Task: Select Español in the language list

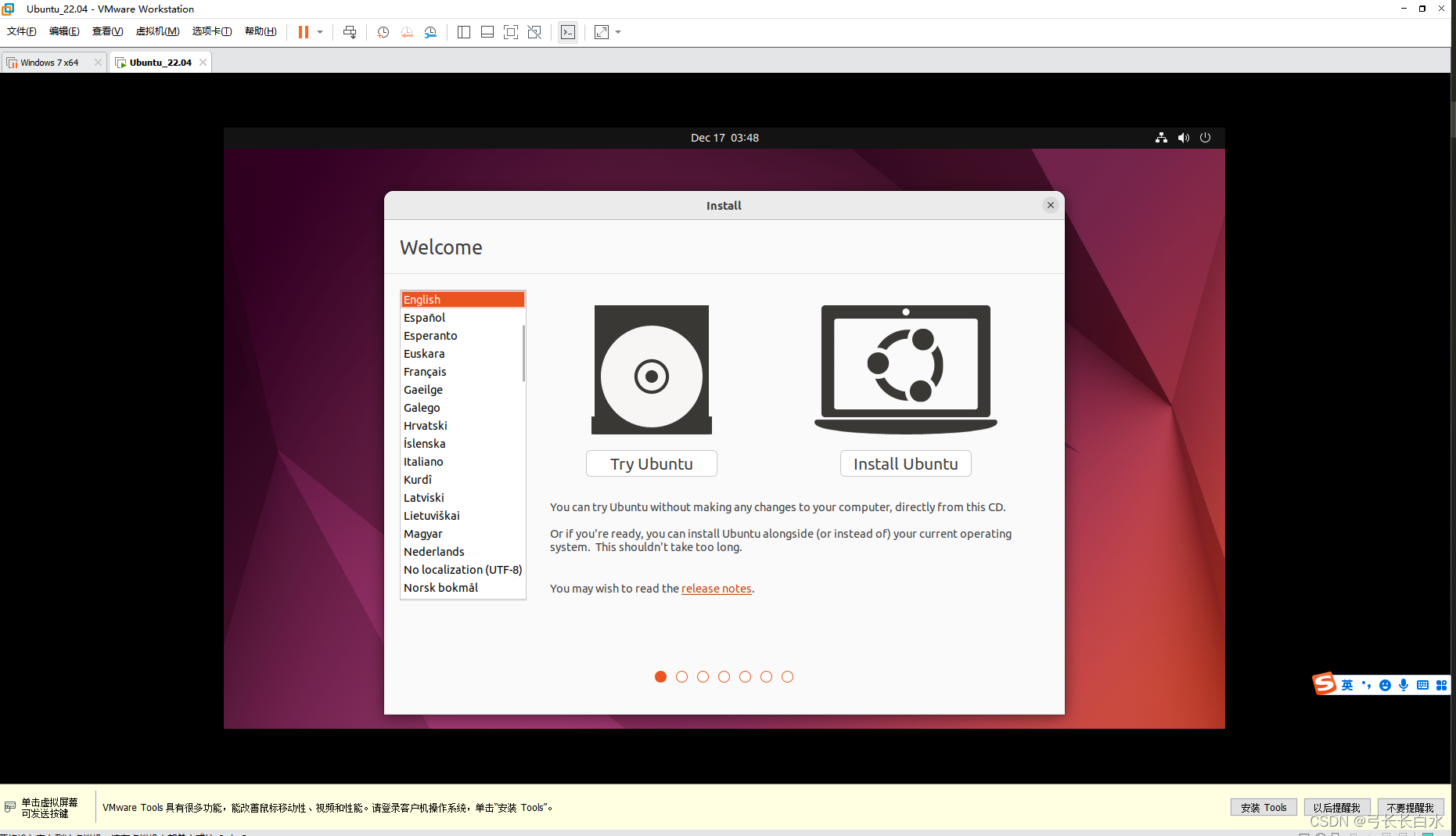Action: point(461,318)
